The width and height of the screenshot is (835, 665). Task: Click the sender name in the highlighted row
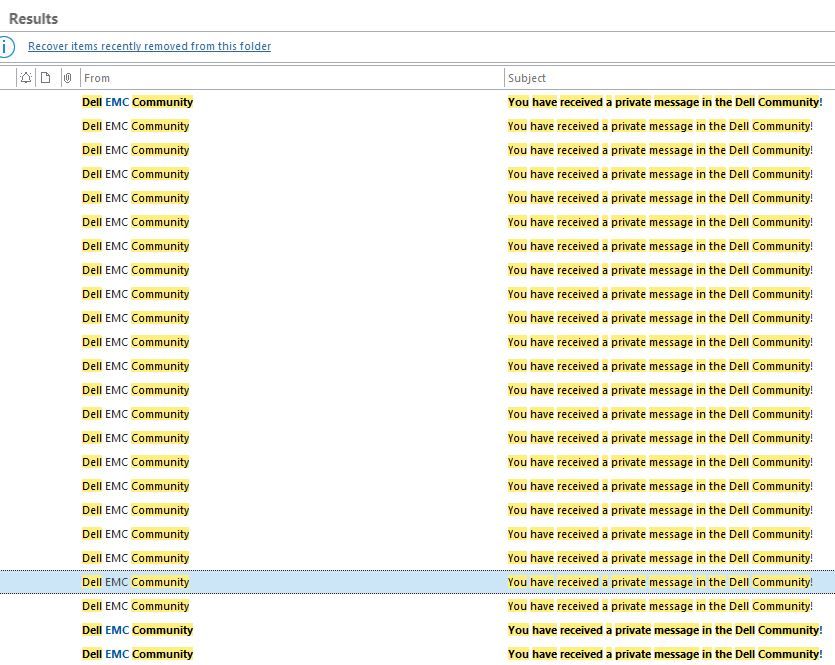[x=136, y=582]
